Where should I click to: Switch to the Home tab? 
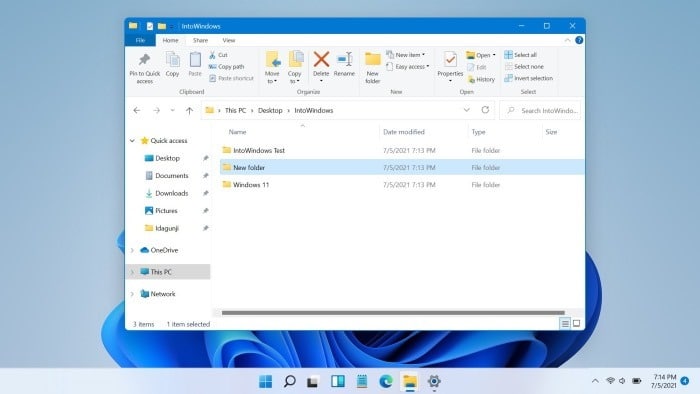171,40
